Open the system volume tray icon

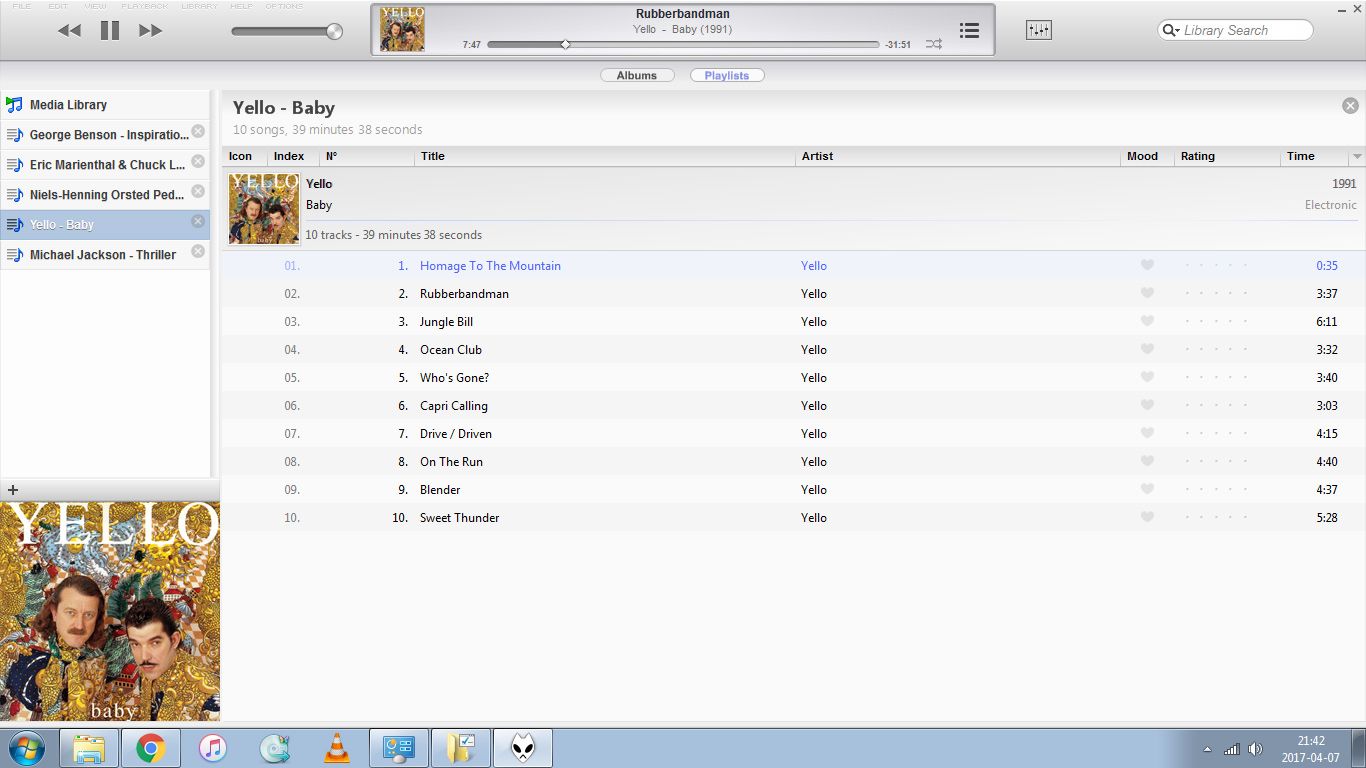point(1255,749)
